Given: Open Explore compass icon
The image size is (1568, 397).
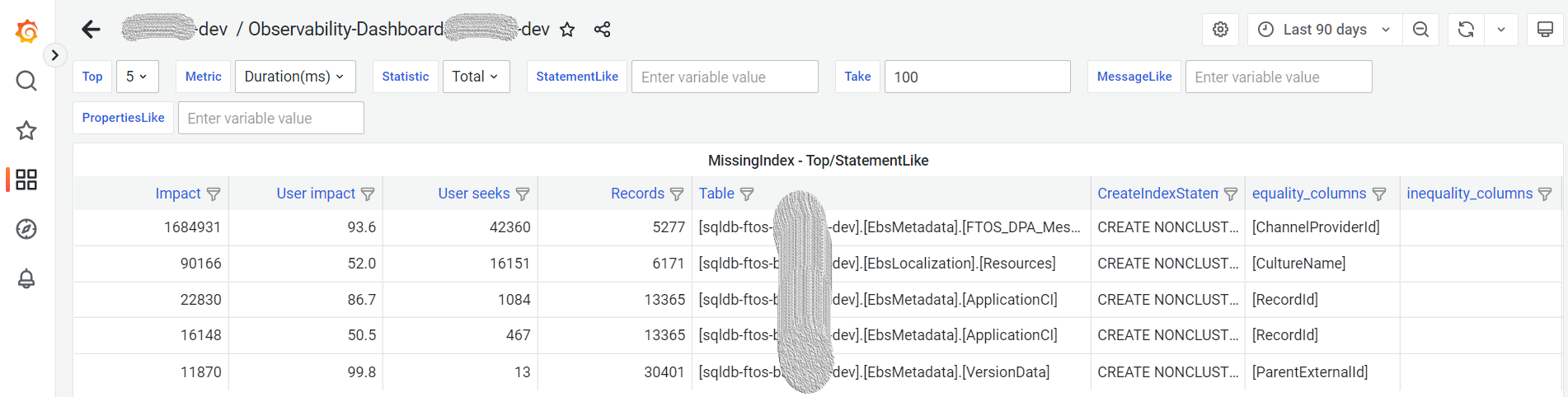Looking at the screenshot, I should point(26,229).
